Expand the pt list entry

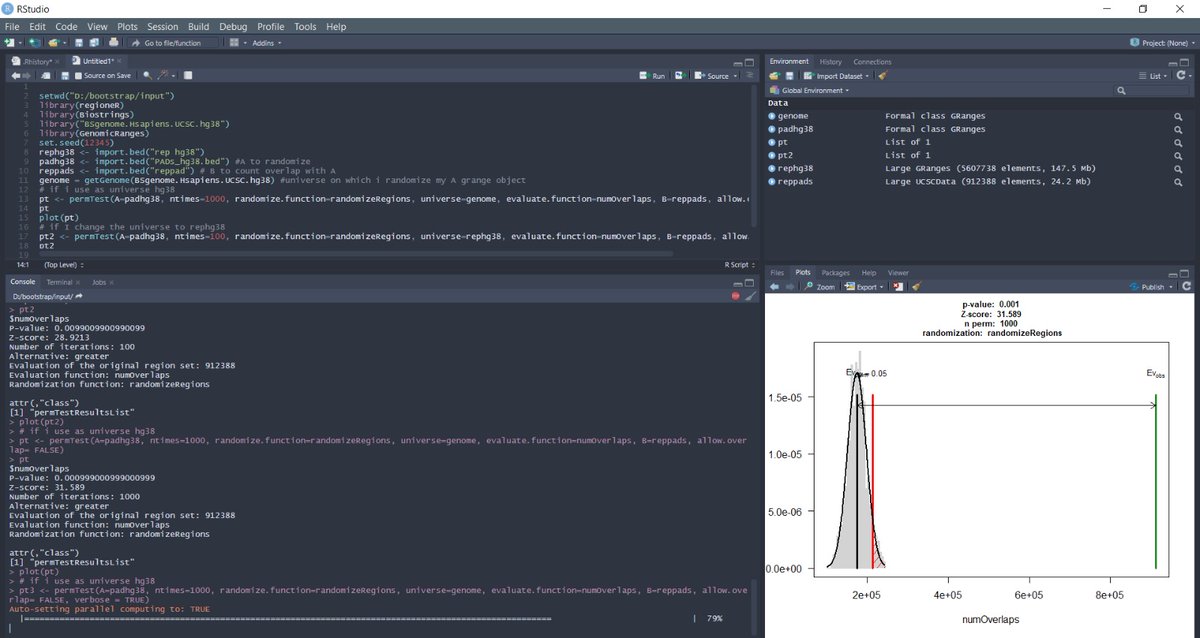[x=772, y=142]
